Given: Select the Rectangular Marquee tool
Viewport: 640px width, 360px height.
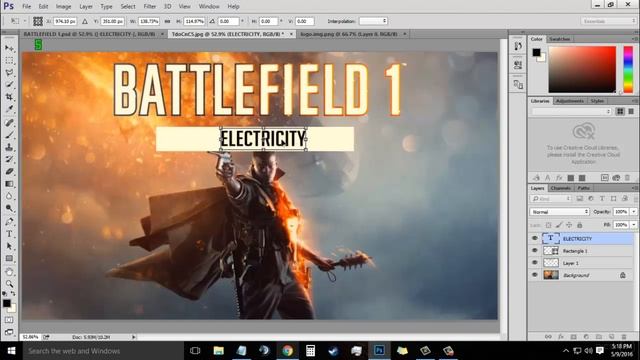Looking at the screenshot, I should [9, 60].
